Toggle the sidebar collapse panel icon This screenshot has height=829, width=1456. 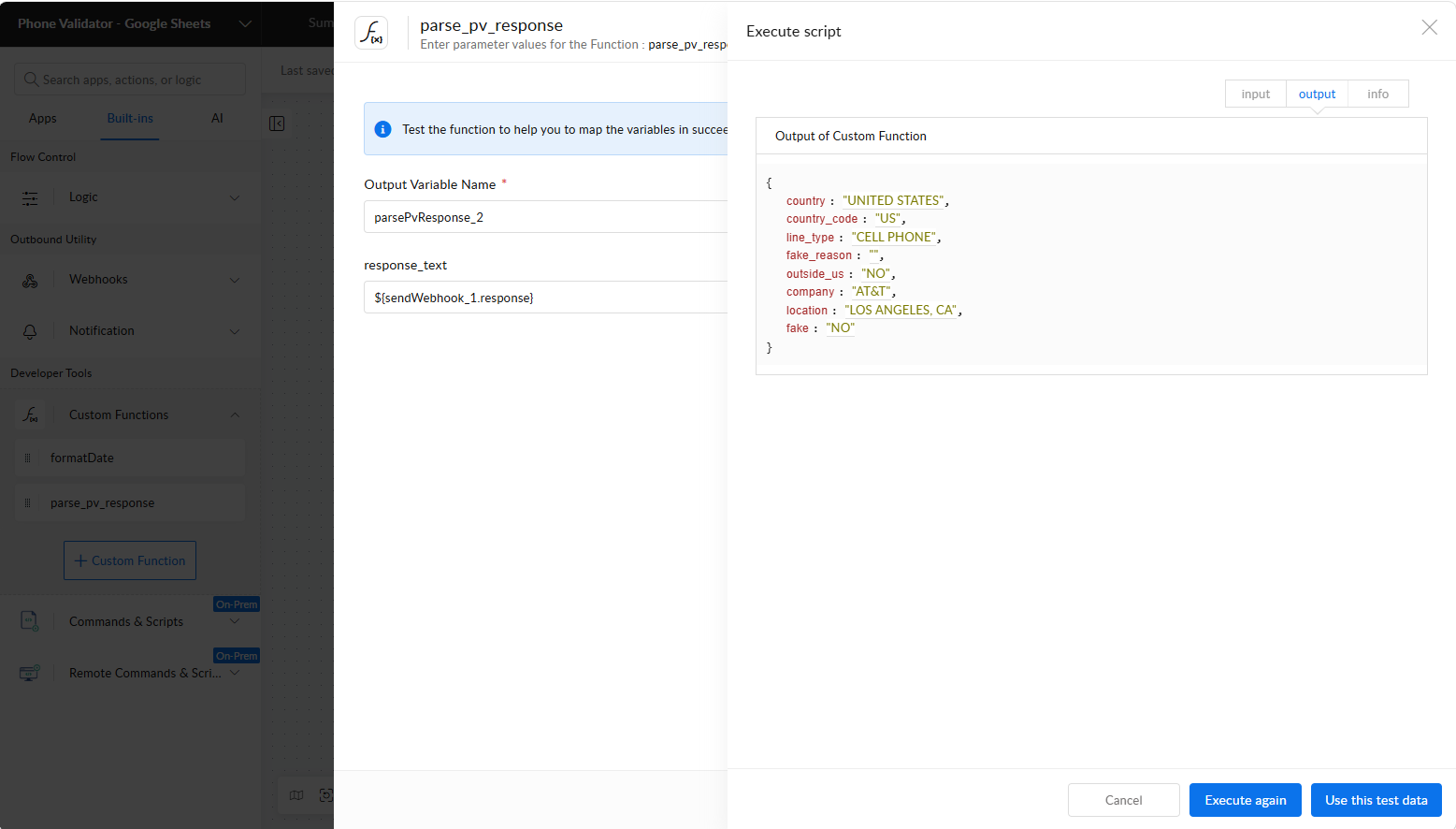pos(277,124)
